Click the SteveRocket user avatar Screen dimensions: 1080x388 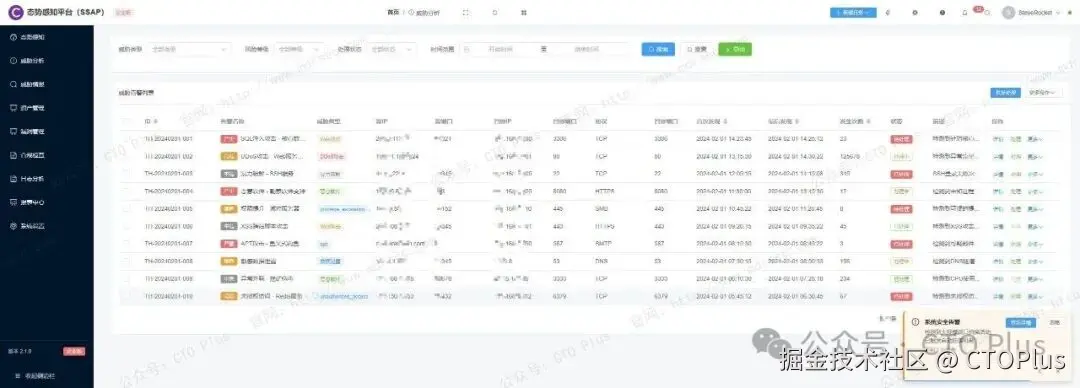1008,12
